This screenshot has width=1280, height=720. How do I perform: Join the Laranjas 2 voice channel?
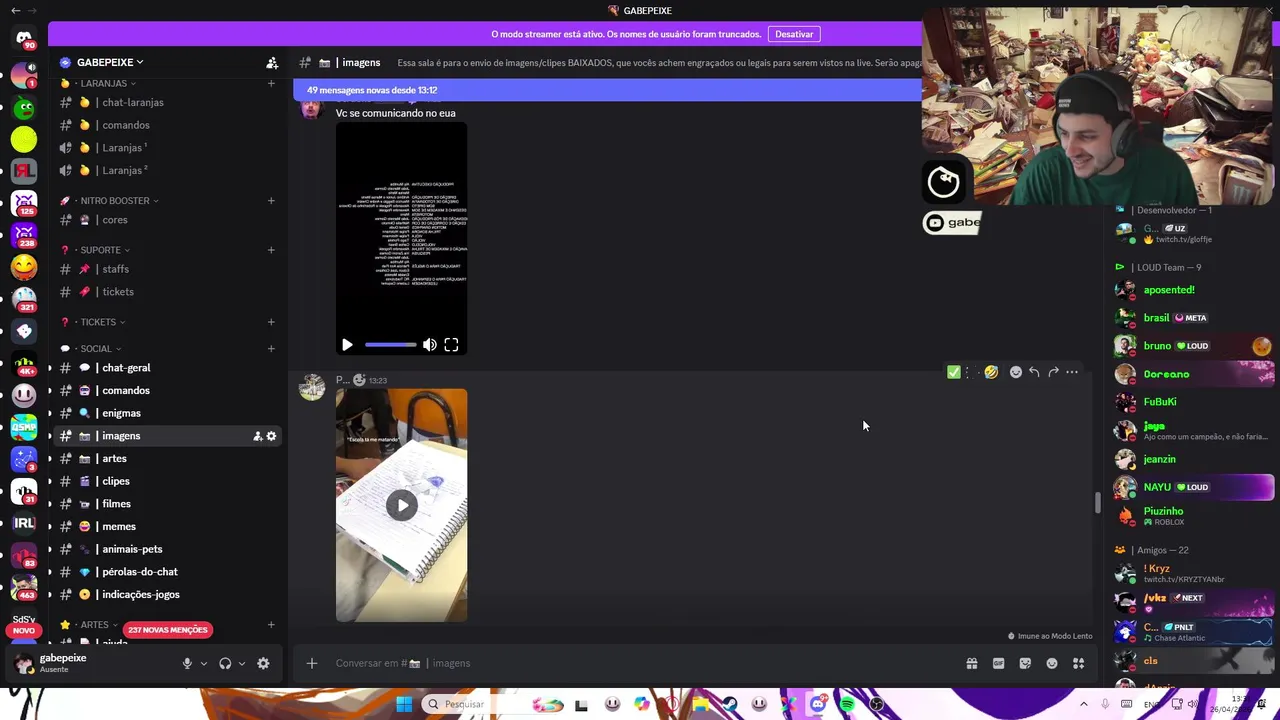(x=168, y=170)
